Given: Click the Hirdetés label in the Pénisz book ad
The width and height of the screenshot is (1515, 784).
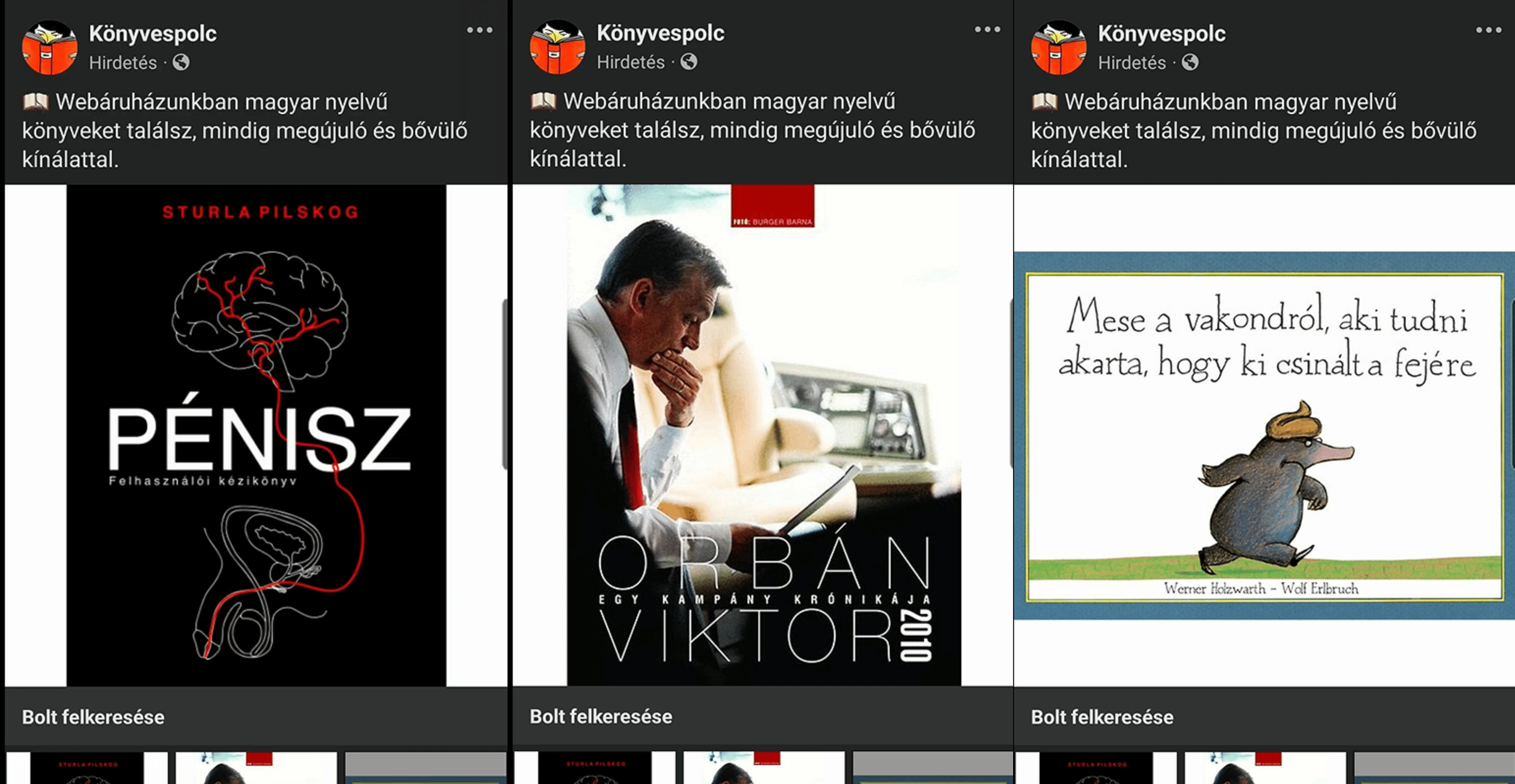Looking at the screenshot, I should (123, 63).
